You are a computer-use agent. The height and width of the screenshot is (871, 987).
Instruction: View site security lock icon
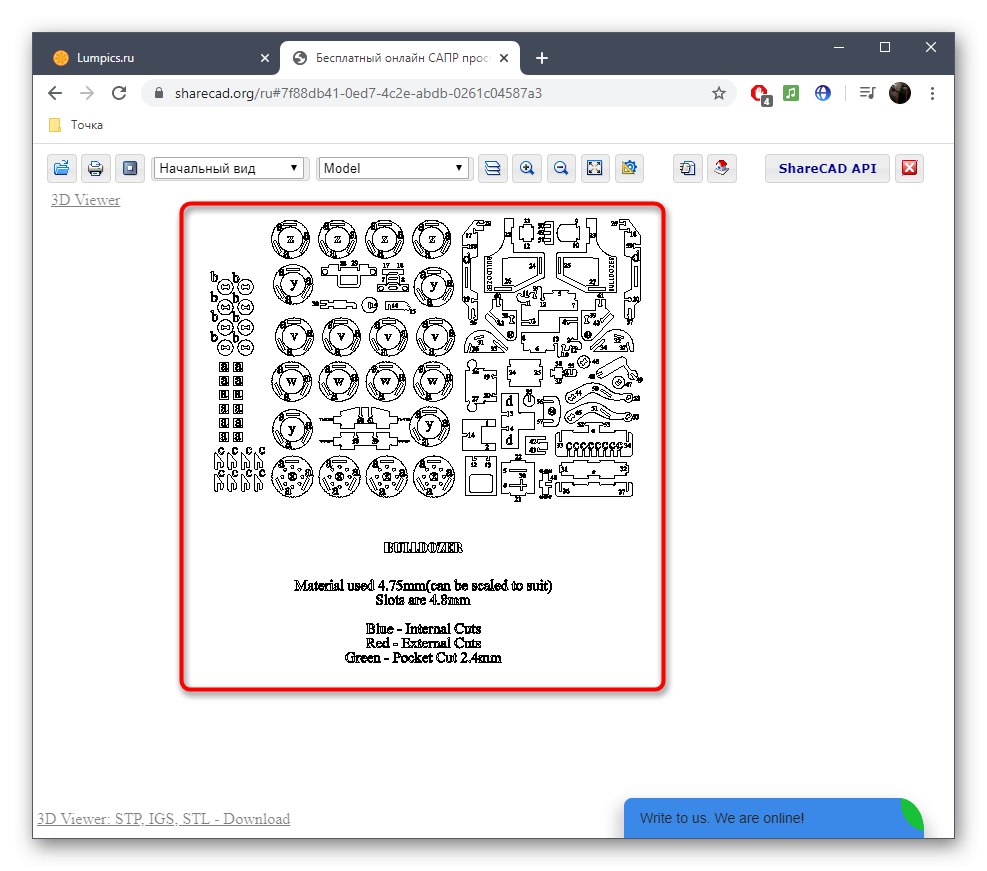159,93
